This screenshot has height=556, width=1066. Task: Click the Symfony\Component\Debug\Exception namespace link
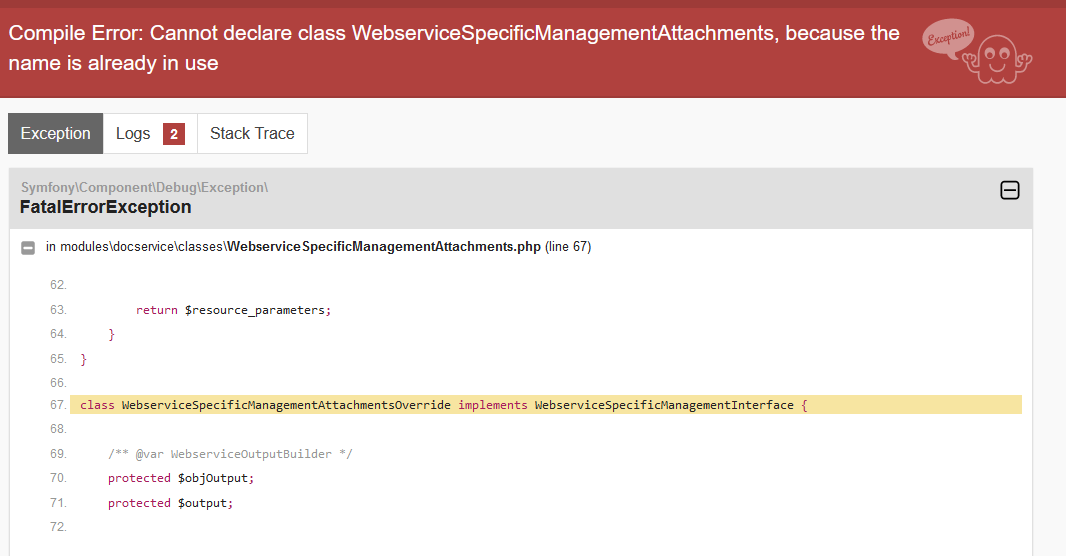pyautogui.click(x=144, y=187)
